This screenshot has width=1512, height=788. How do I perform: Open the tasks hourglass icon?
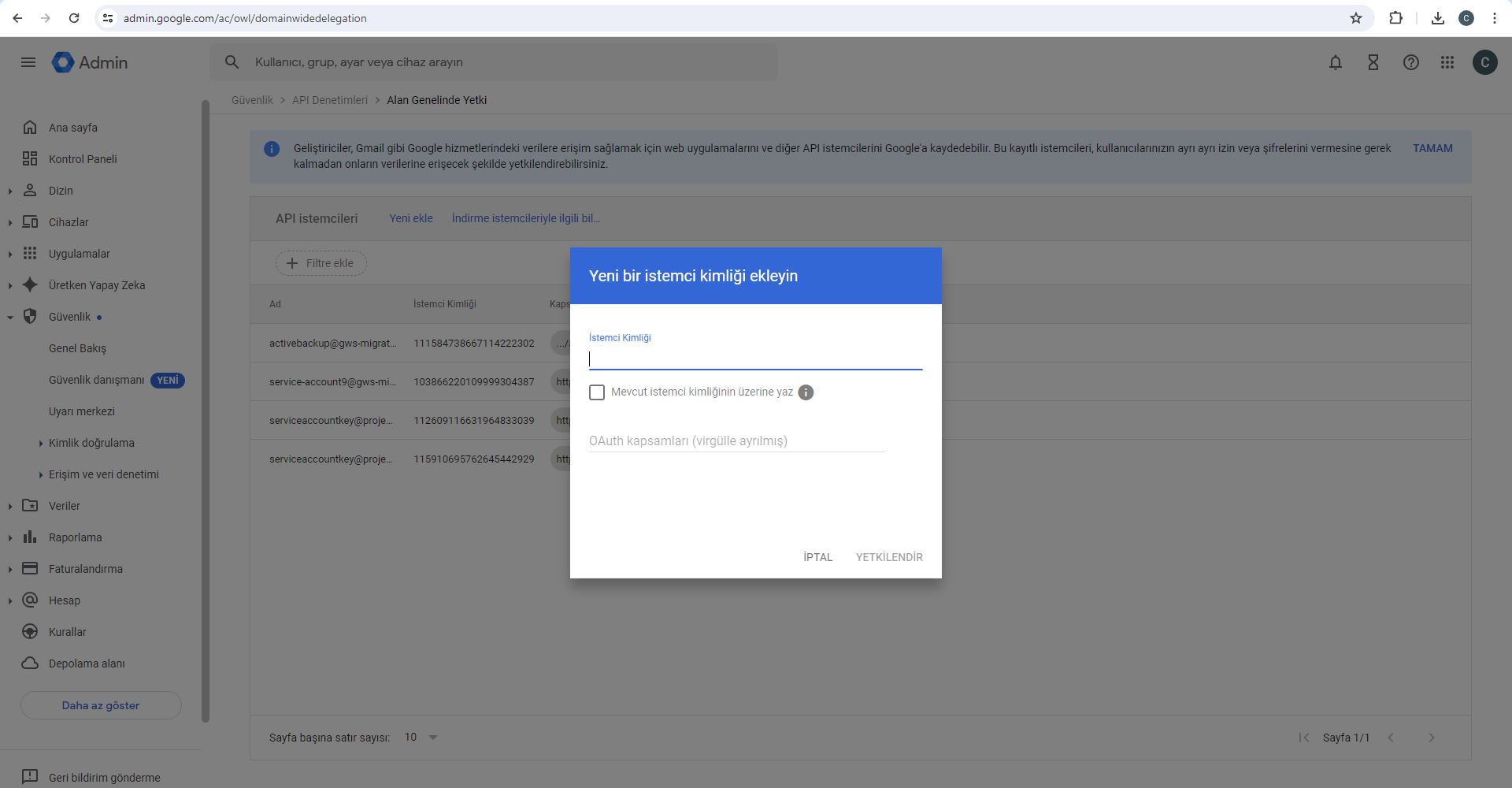click(1373, 62)
